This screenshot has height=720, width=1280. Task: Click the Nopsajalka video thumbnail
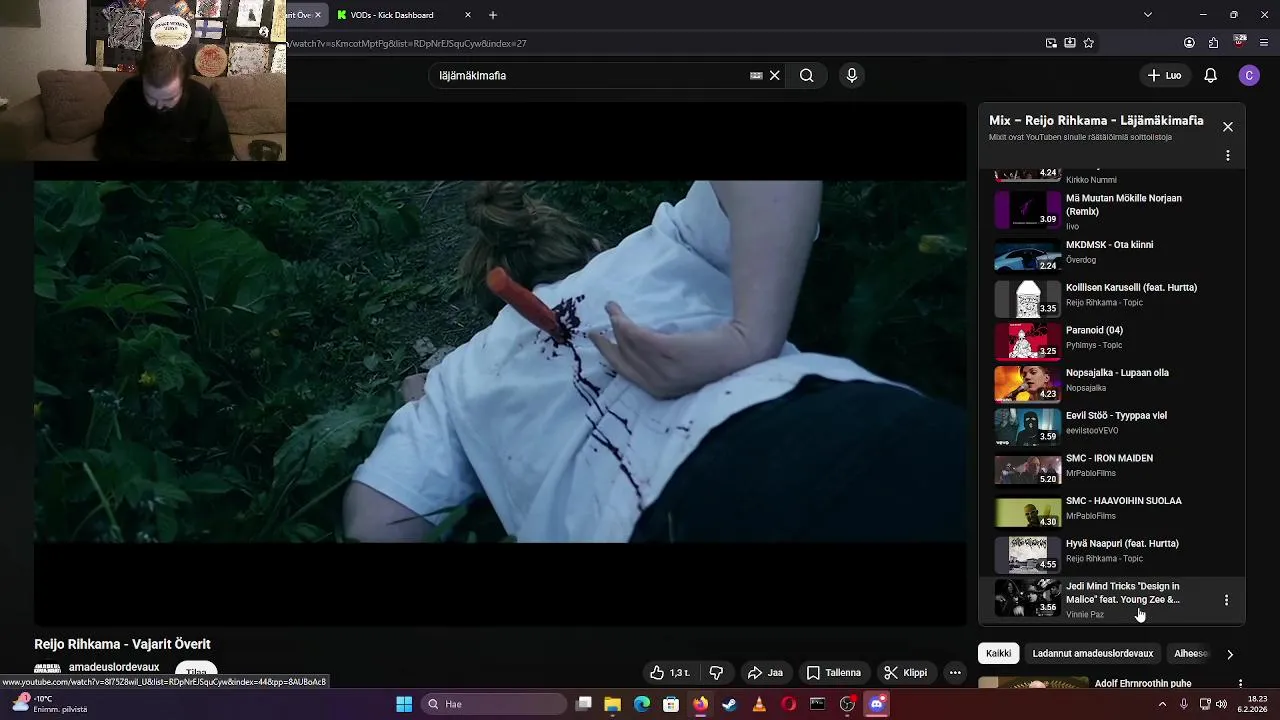tap(1027, 383)
